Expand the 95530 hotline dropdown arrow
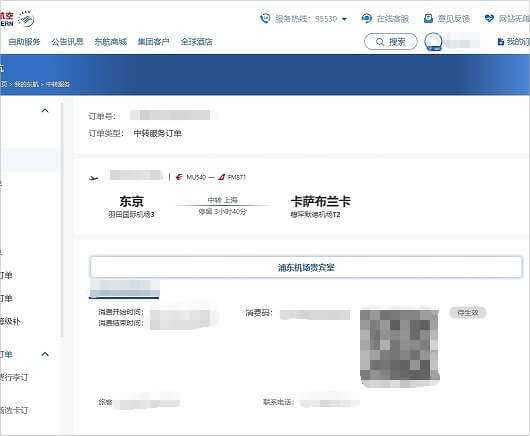The image size is (530, 436). click(x=344, y=19)
